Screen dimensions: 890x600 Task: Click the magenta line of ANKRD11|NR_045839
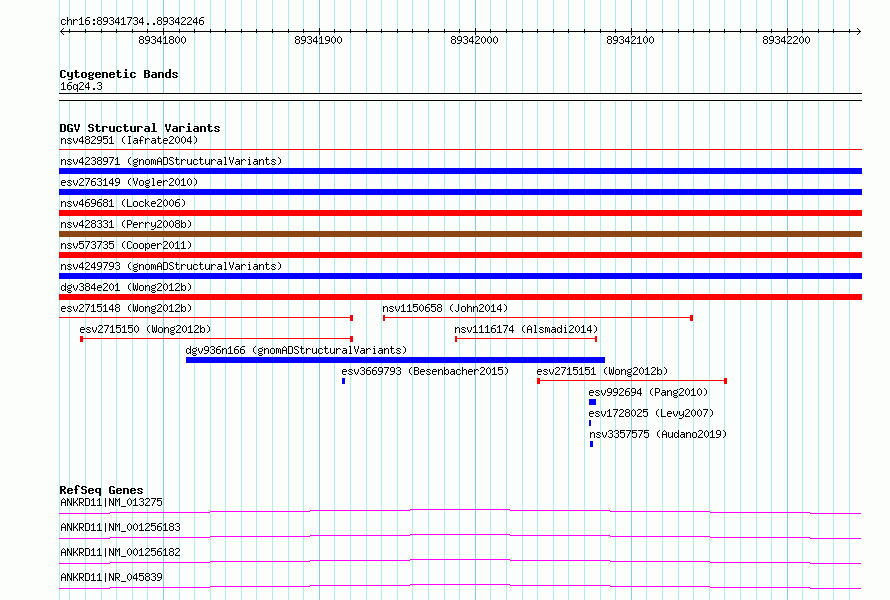pos(460,586)
